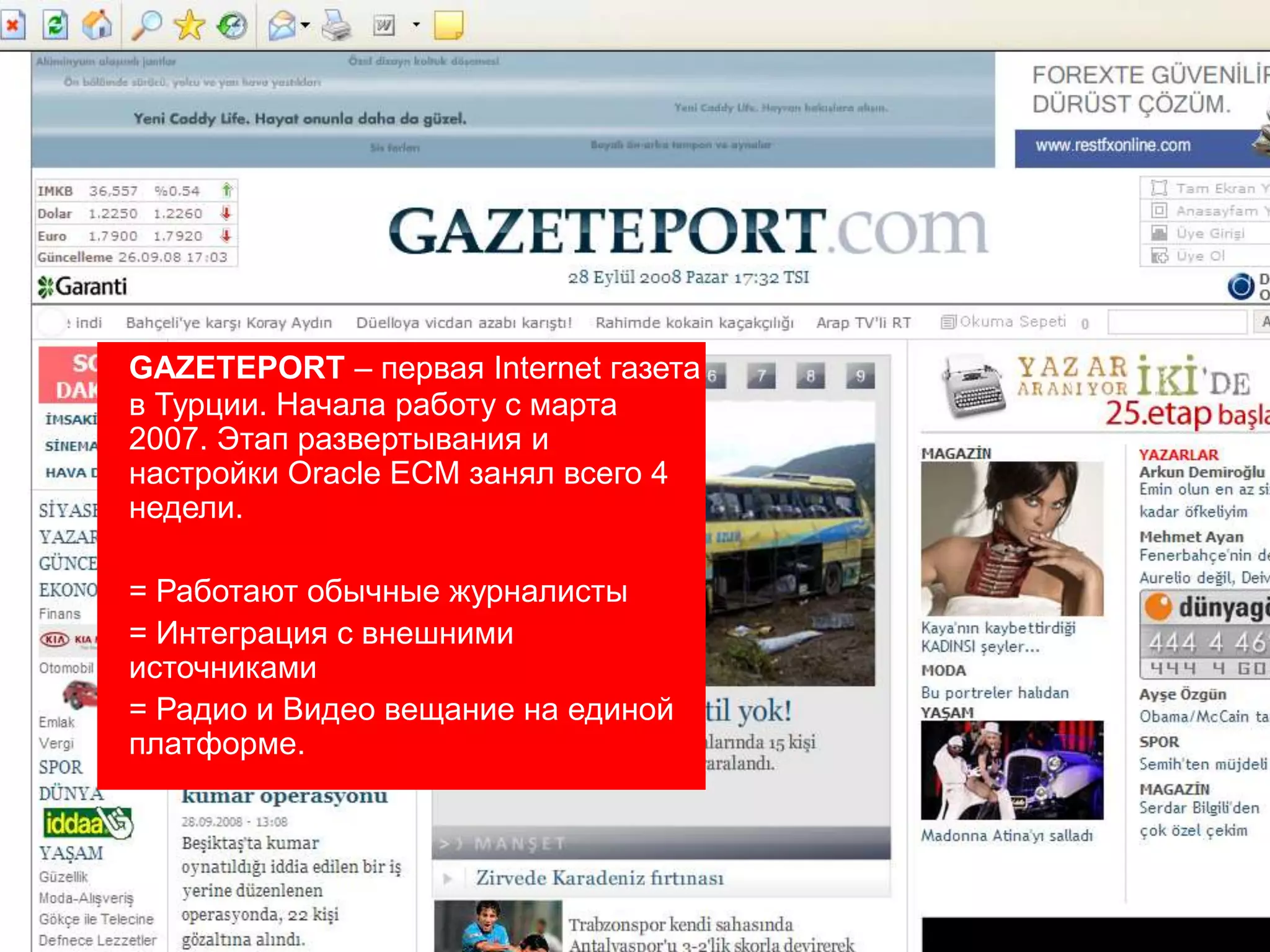Click the Anasayfam homepage icon
This screenshot has width=1270, height=952.
[x=1159, y=211]
